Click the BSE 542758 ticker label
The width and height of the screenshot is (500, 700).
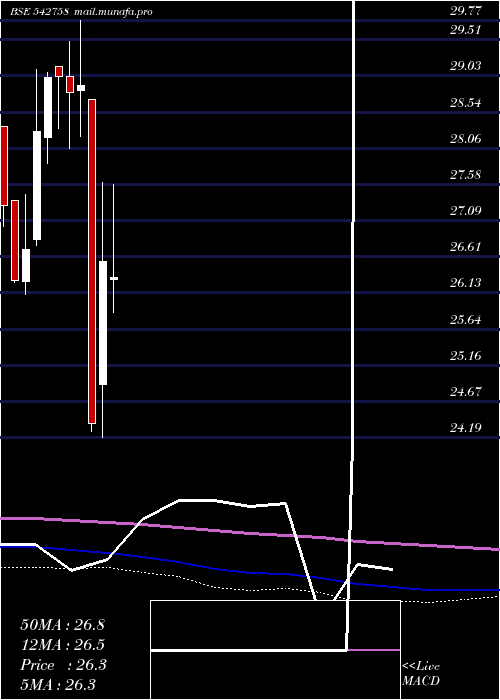(x=40, y=11)
